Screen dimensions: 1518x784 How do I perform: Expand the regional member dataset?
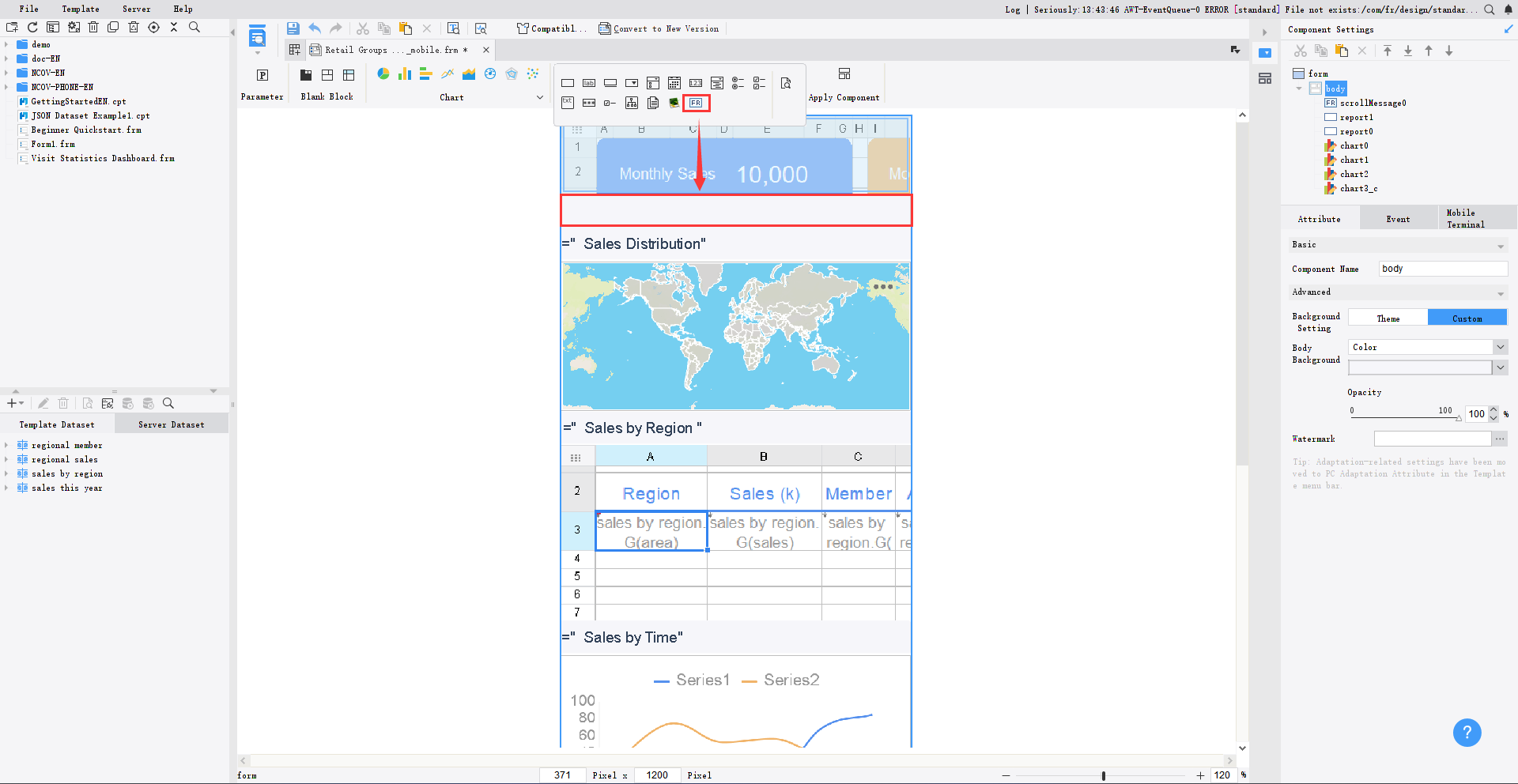pyautogui.click(x=6, y=445)
